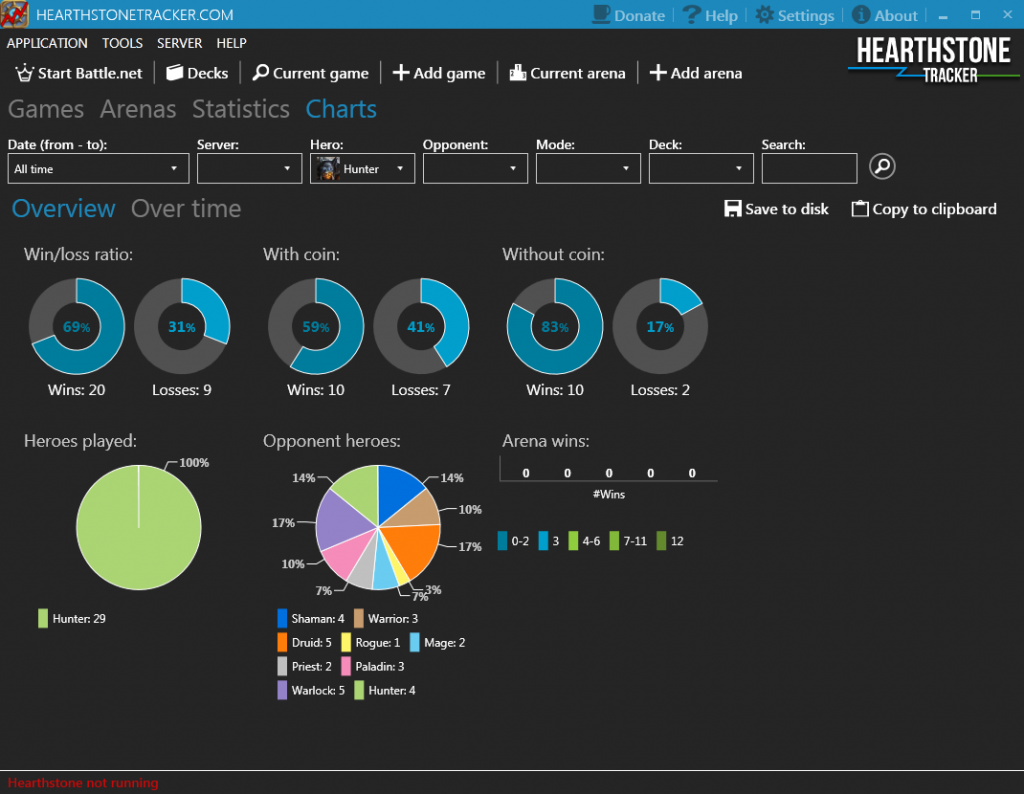Open the SERVER menu
1024x794 pixels.
pyautogui.click(x=179, y=43)
